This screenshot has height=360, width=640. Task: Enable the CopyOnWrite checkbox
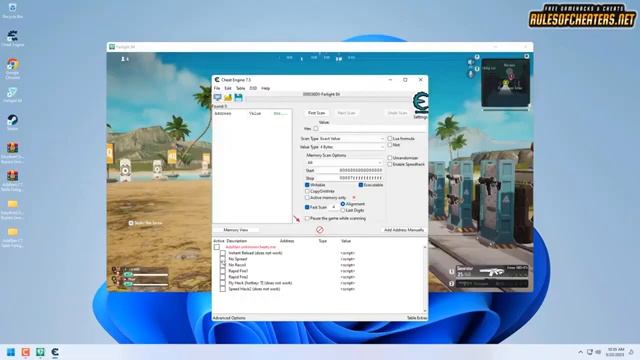[307, 191]
